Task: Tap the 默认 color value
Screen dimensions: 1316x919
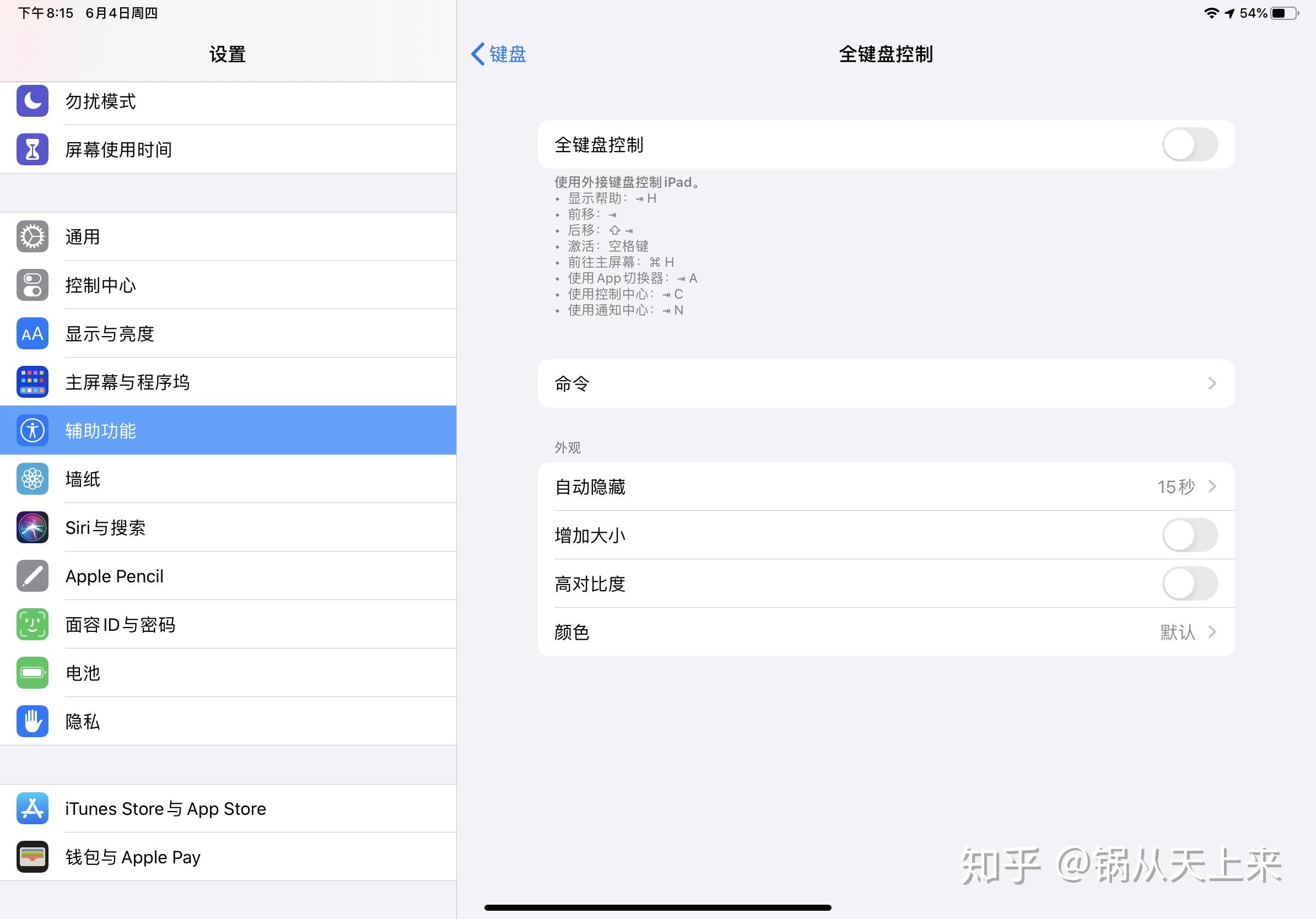Action: pos(1178,633)
